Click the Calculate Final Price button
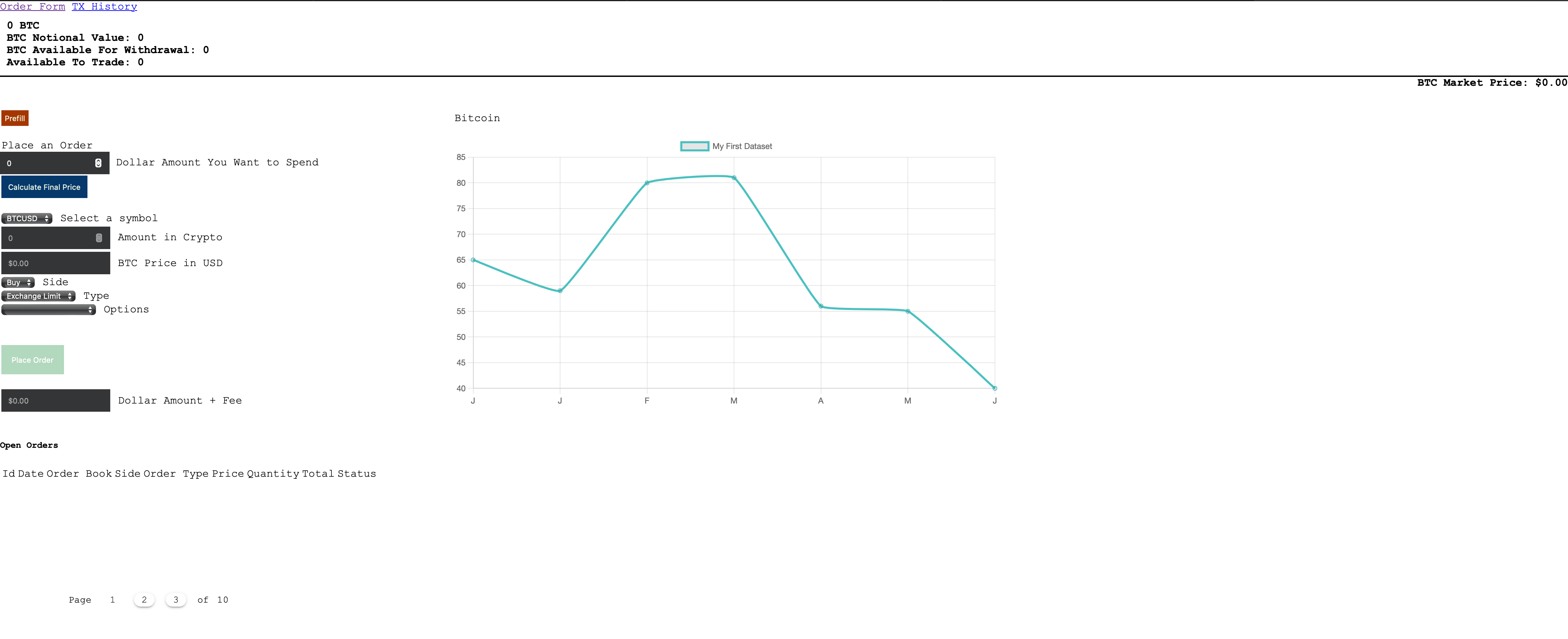1568x639 pixels. click(44, 187)
